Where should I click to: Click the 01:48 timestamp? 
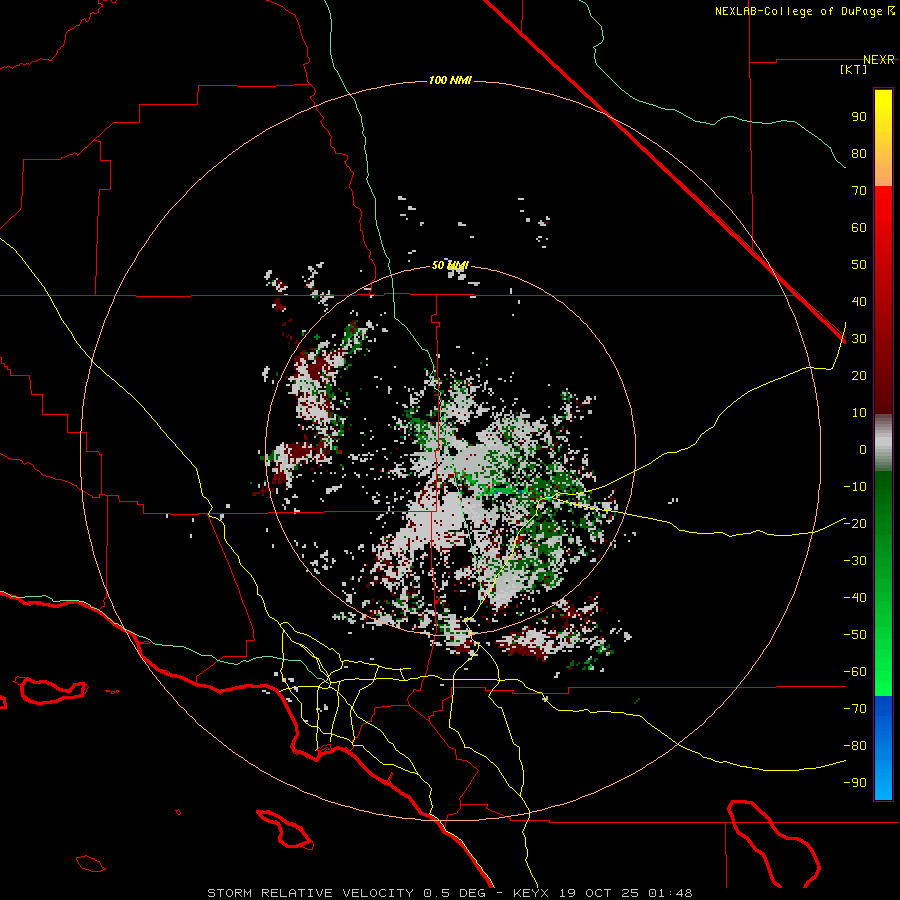tap(671, 893)
